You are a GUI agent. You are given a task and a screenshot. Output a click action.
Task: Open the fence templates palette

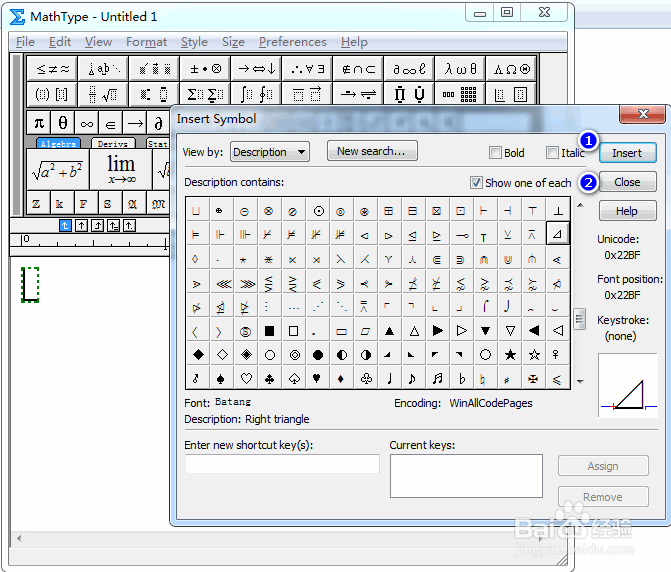click(52, 94)
